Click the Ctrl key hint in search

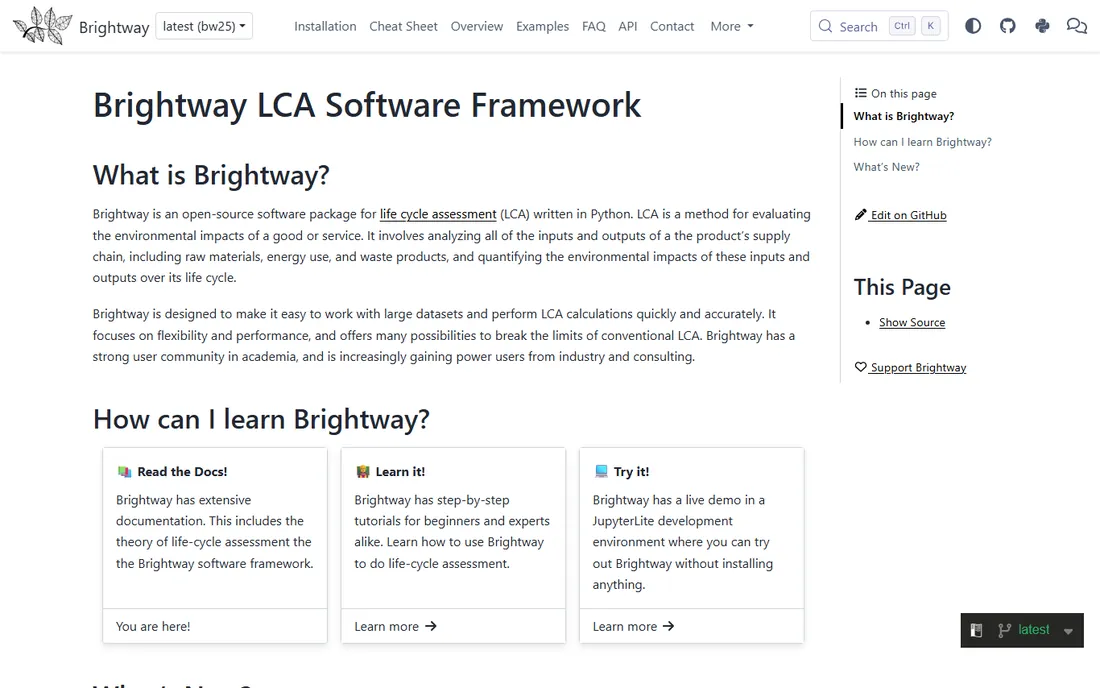point(901,26)
